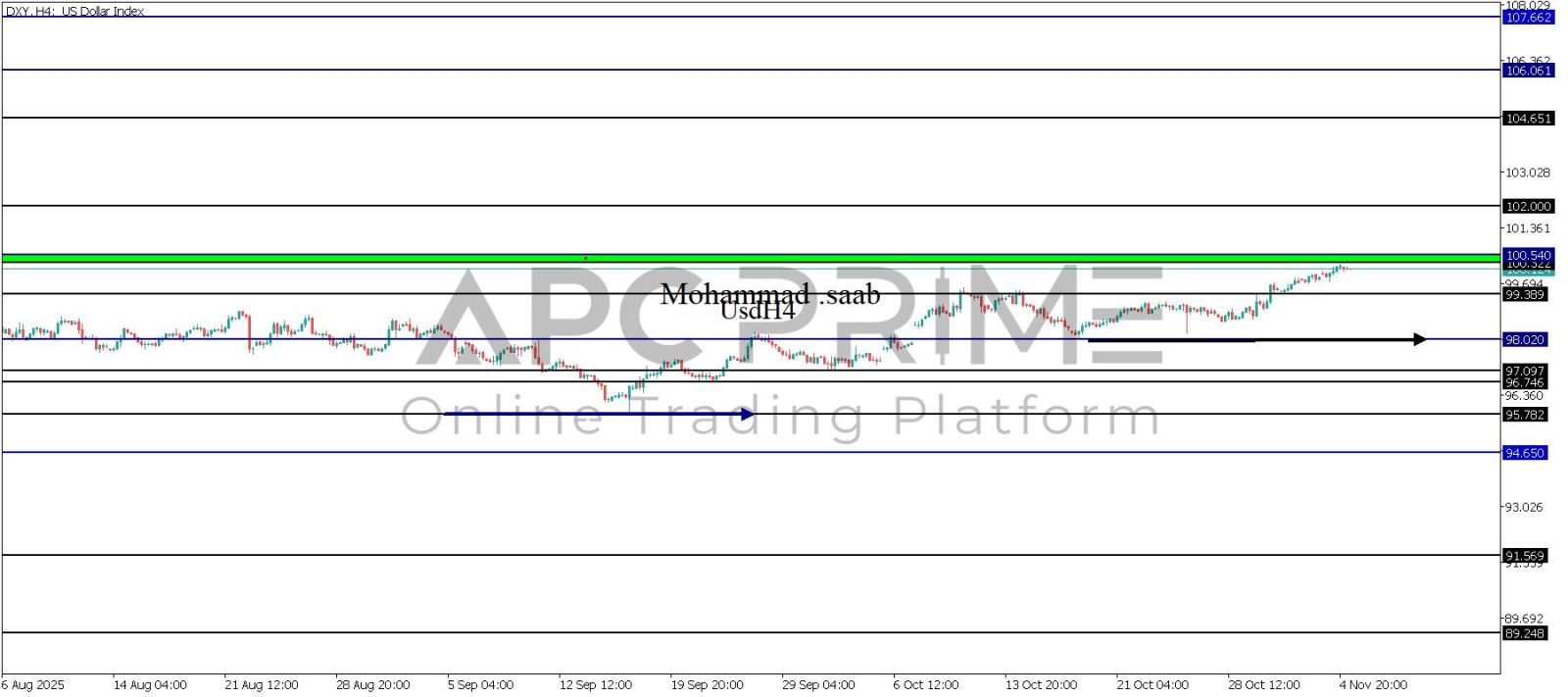This screenshot has height=697, width=1568.
Task: Select the 99.389 price level label
Action: pos(1525,294)
